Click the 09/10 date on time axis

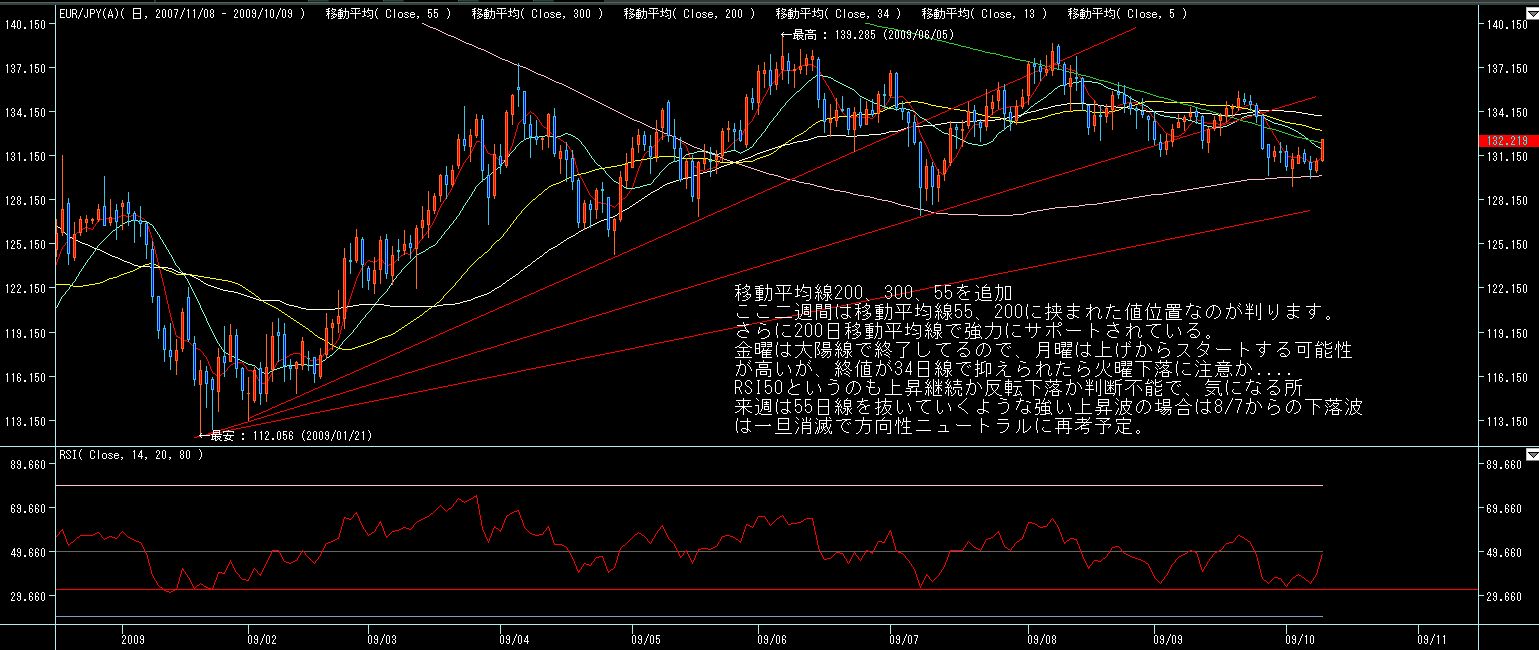(x=1300, y=637)
